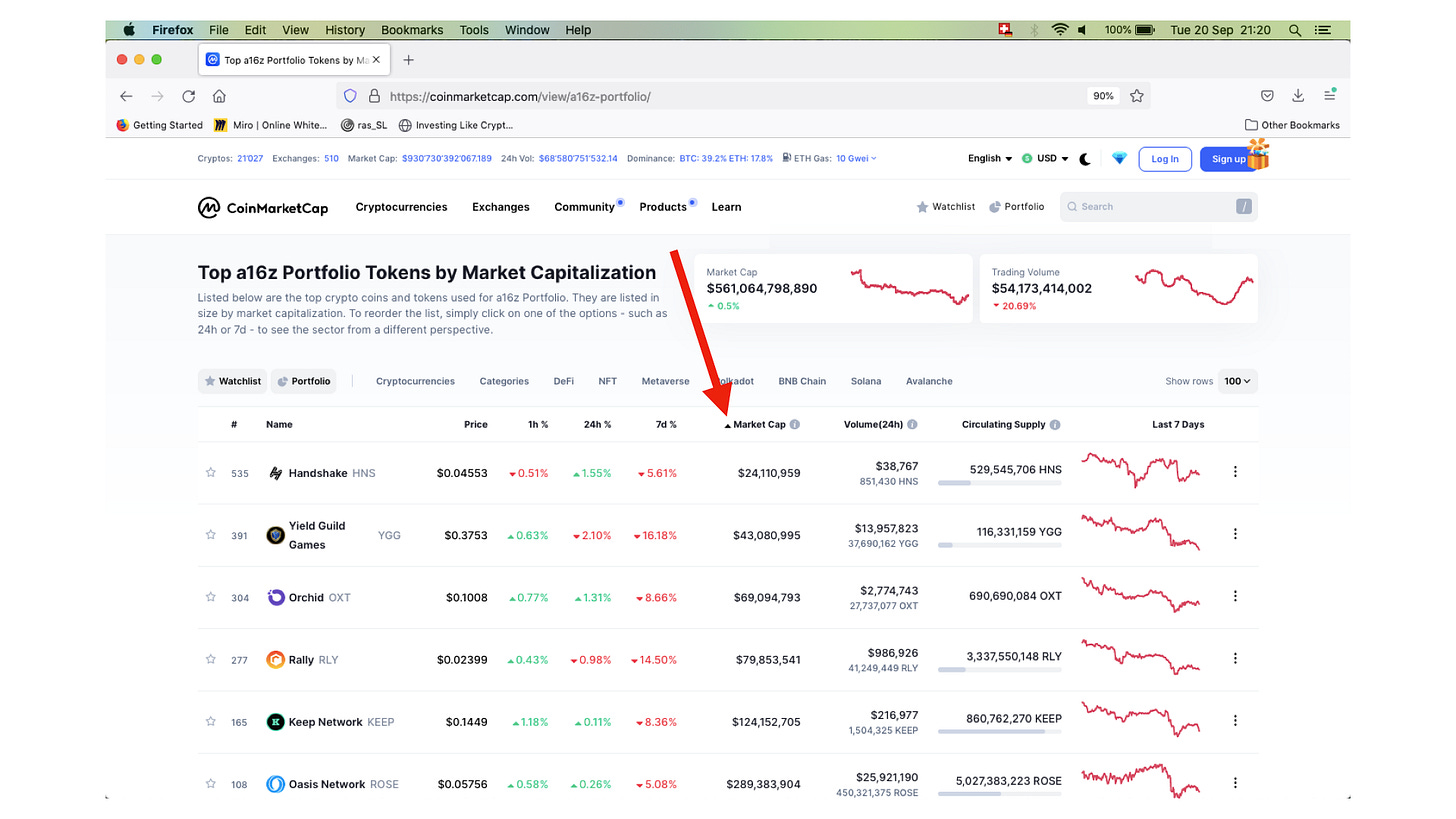This screenshot has height=819, width=1456.
Task: Click the diamond rewards icon
Action: click(1119, 159)
